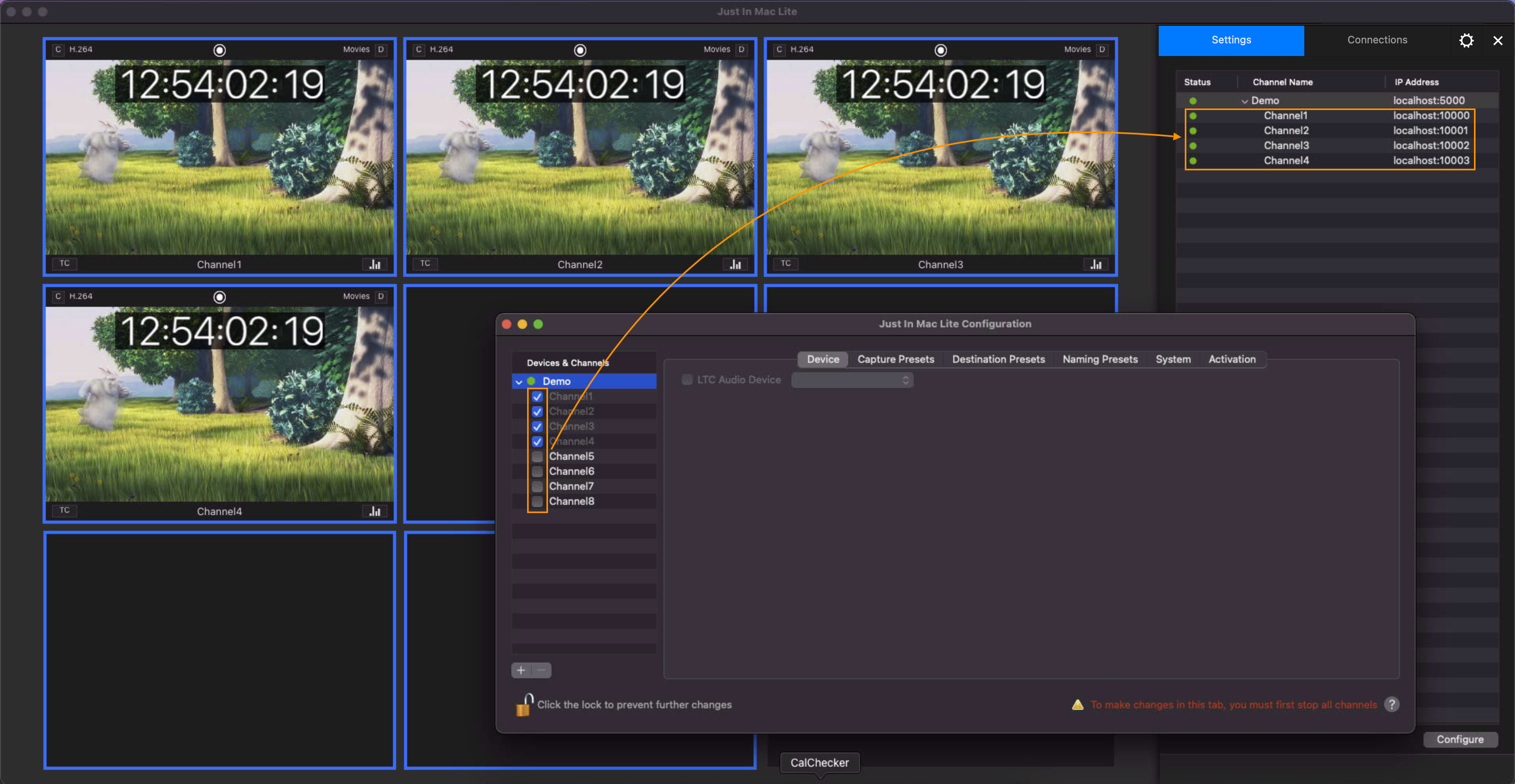Open the gear settings icon in main window
This screenshot has width=1515, height=784.
point(1466,40)
